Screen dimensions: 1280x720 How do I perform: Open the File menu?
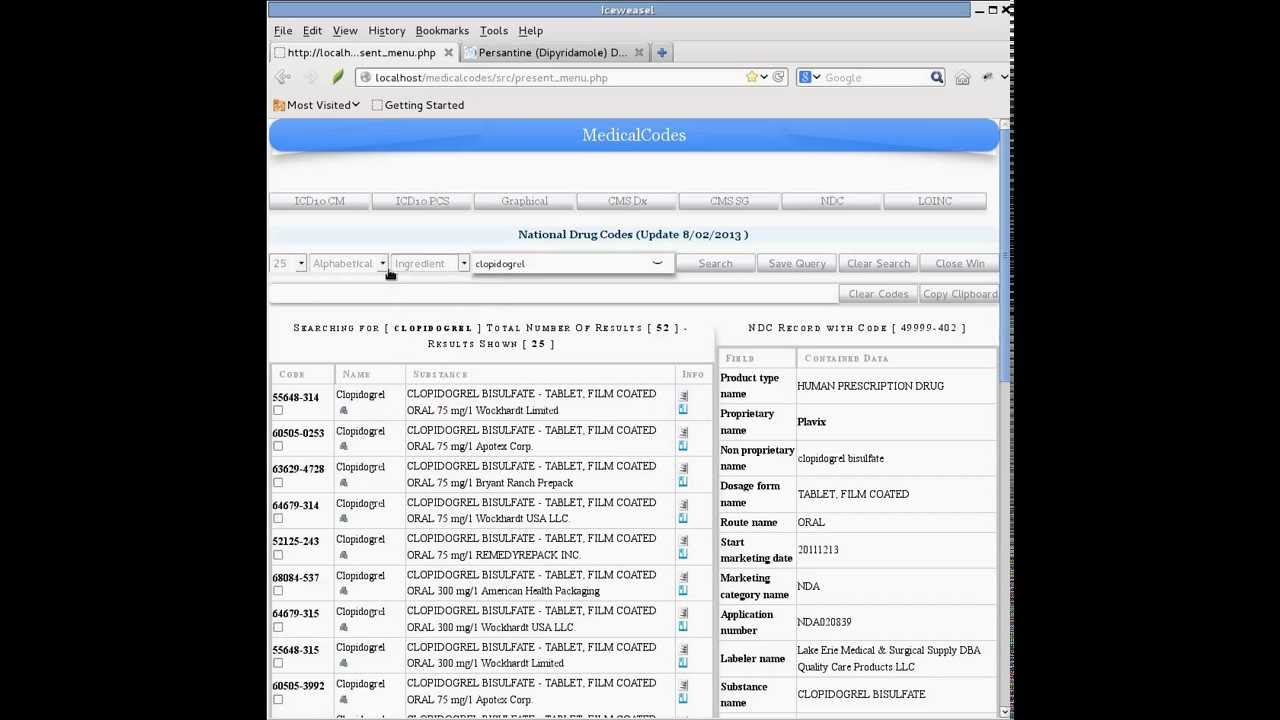point(283,31)
